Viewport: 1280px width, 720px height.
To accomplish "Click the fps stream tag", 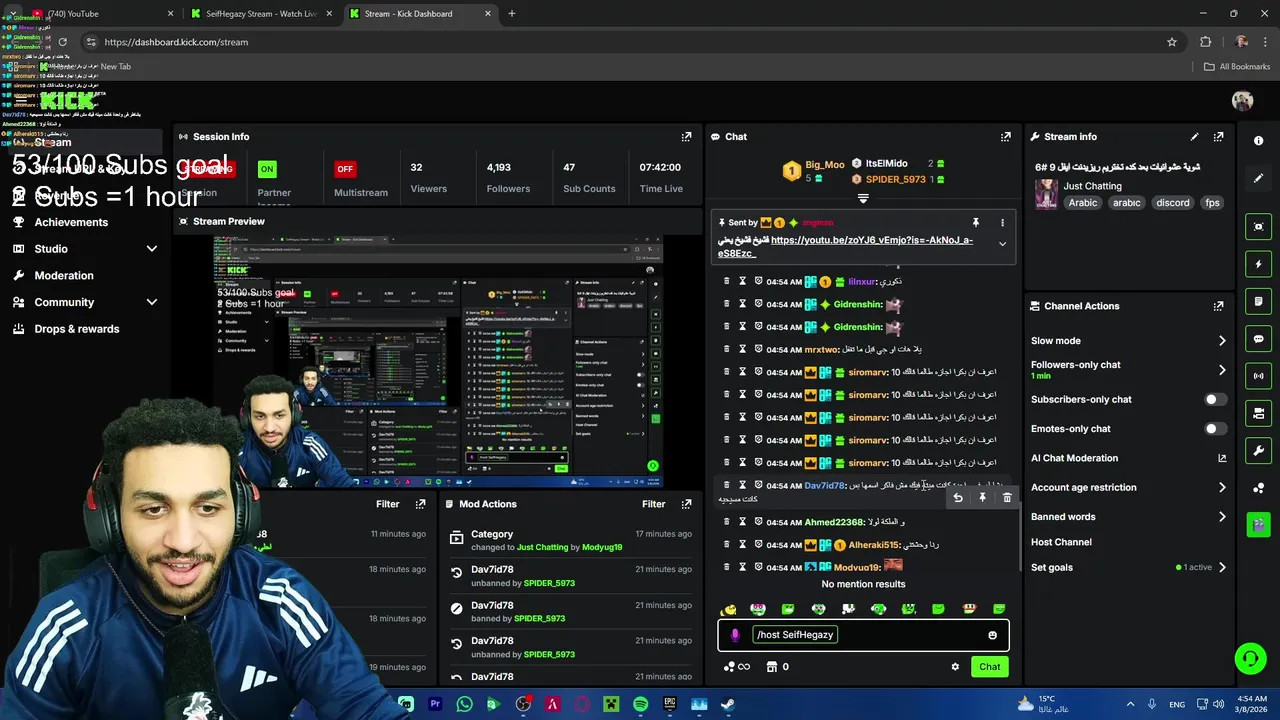I will tap(1212, 203).
